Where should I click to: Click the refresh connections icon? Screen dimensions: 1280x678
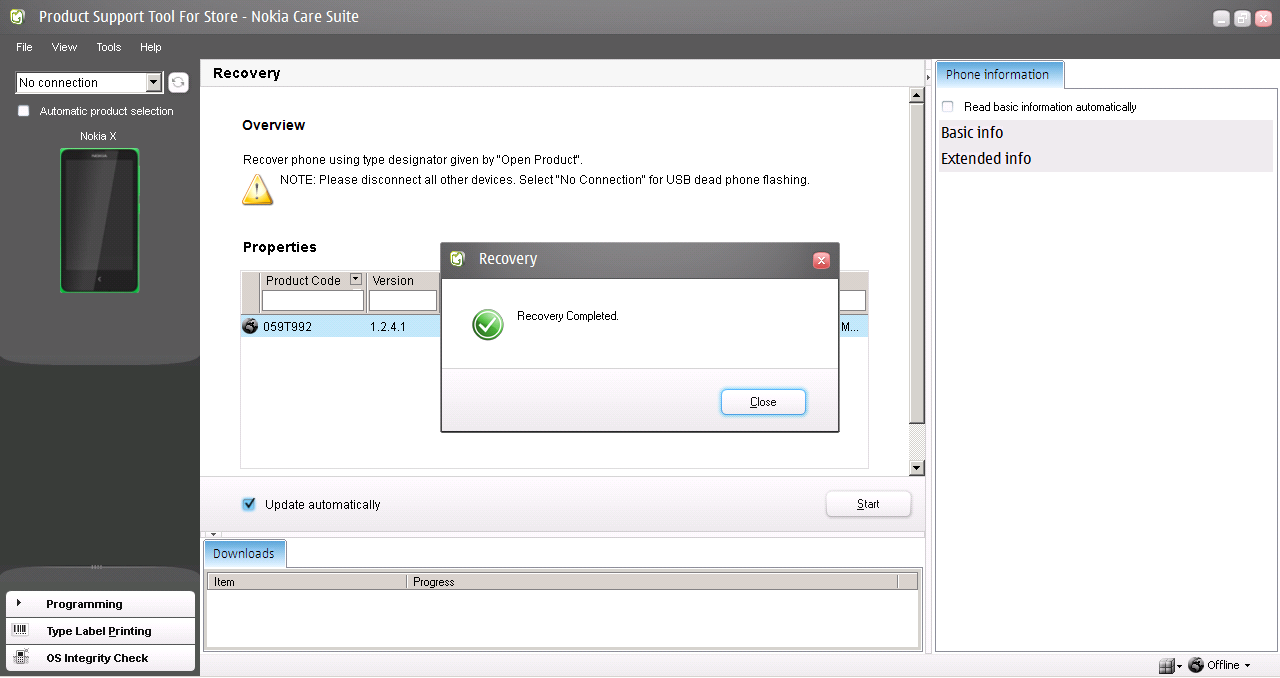point(178,83)
